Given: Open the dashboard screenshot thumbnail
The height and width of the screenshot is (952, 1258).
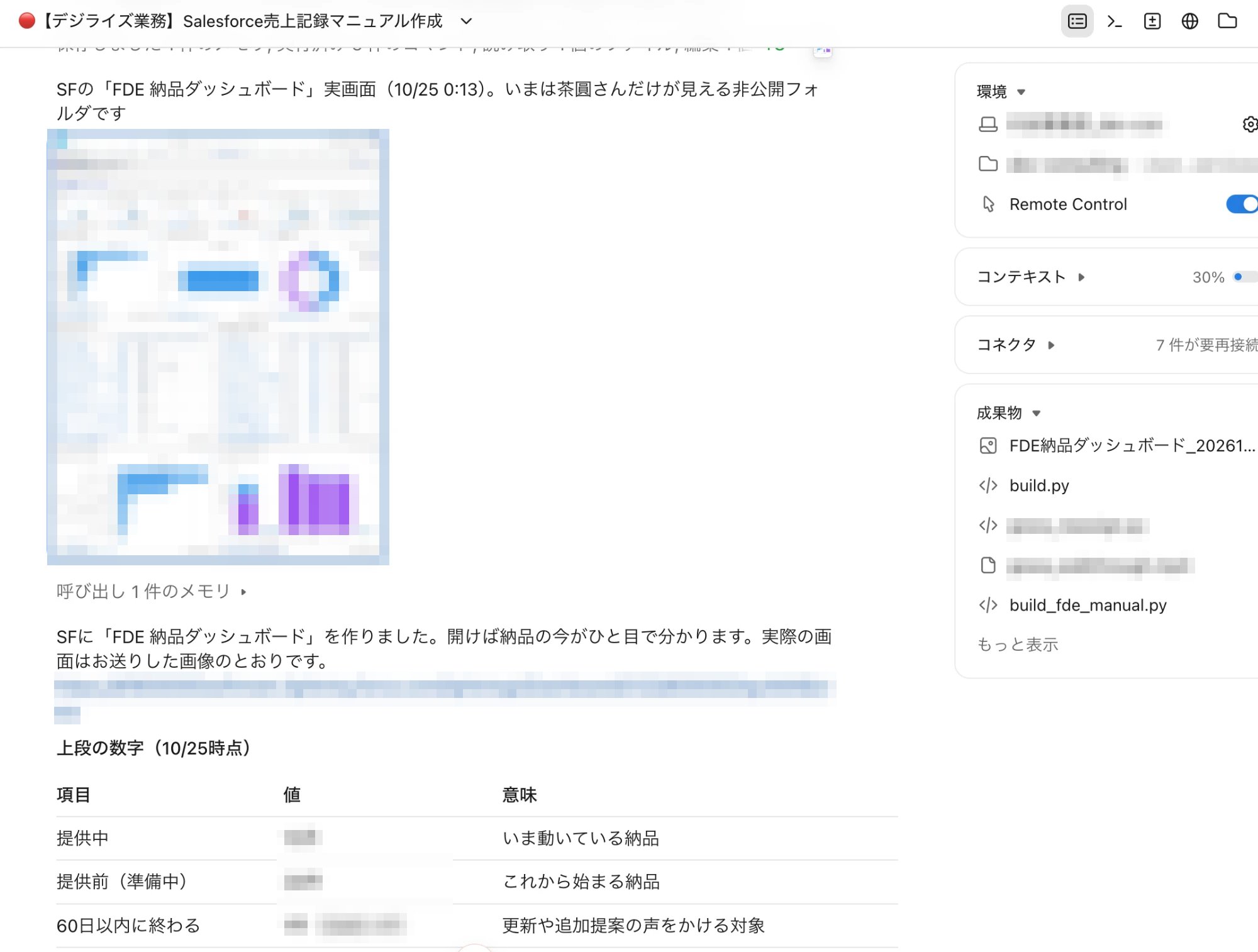Looking at the screenshot, I should 218,347.
